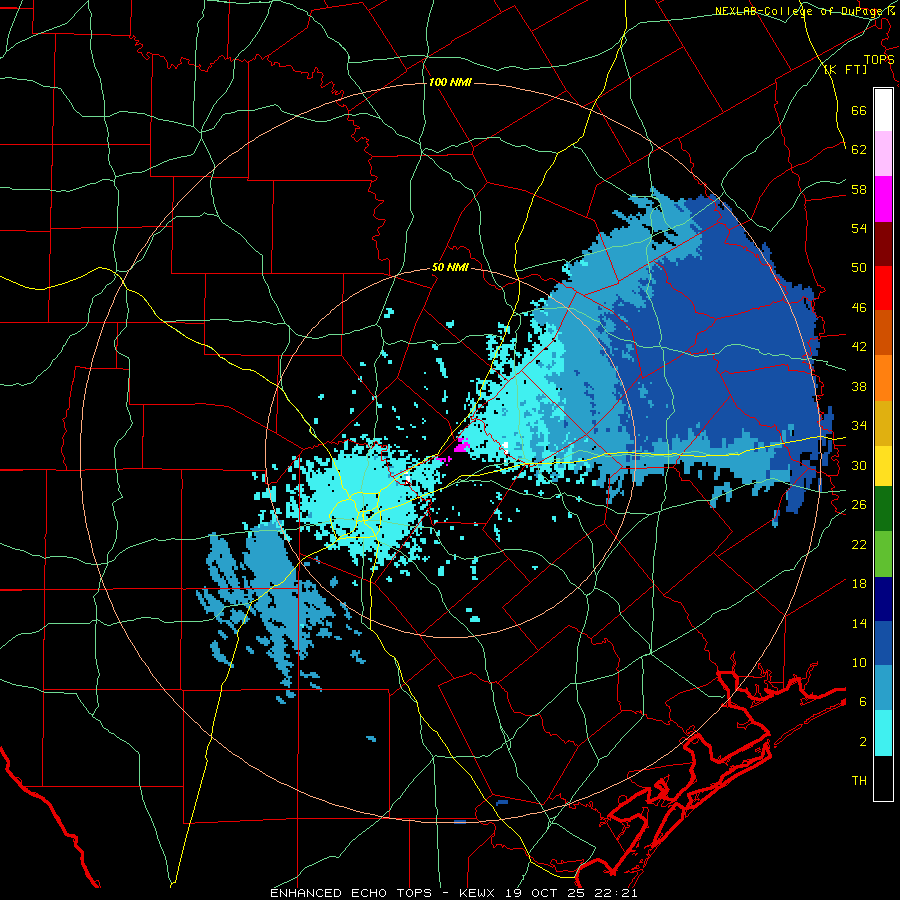Click the yellow swatch in the legend
This screenshot has width=900, height=900.
pos(883,465)
